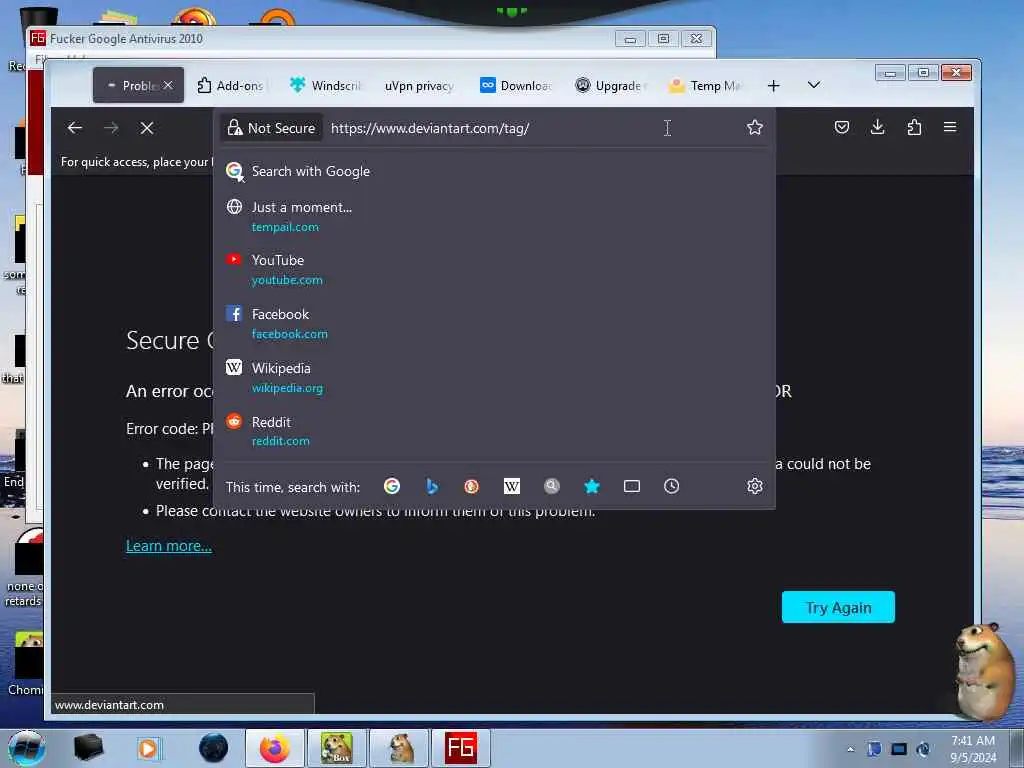Search this time with Bing icon

tap(432, 487)
